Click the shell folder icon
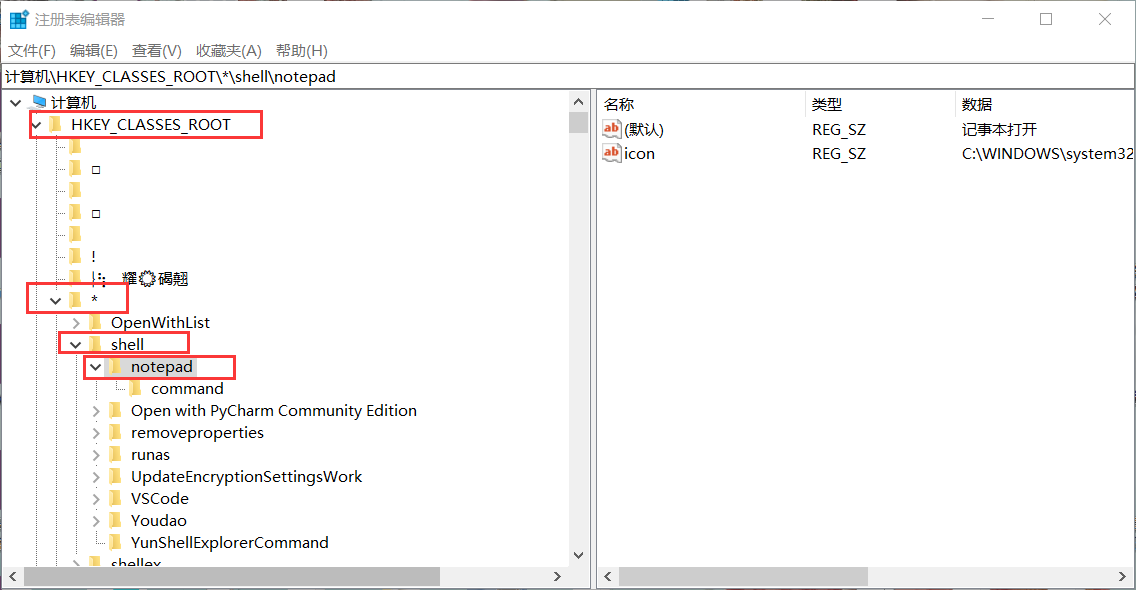The width and height of the screenshot is (1136, 590). click(95, 344)
